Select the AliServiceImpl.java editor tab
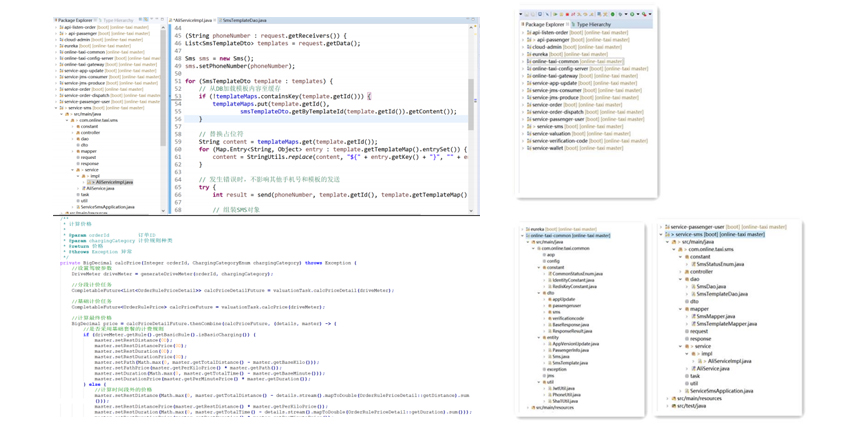The width and height of the screenshot is (868, 443). tap(192, 20)
